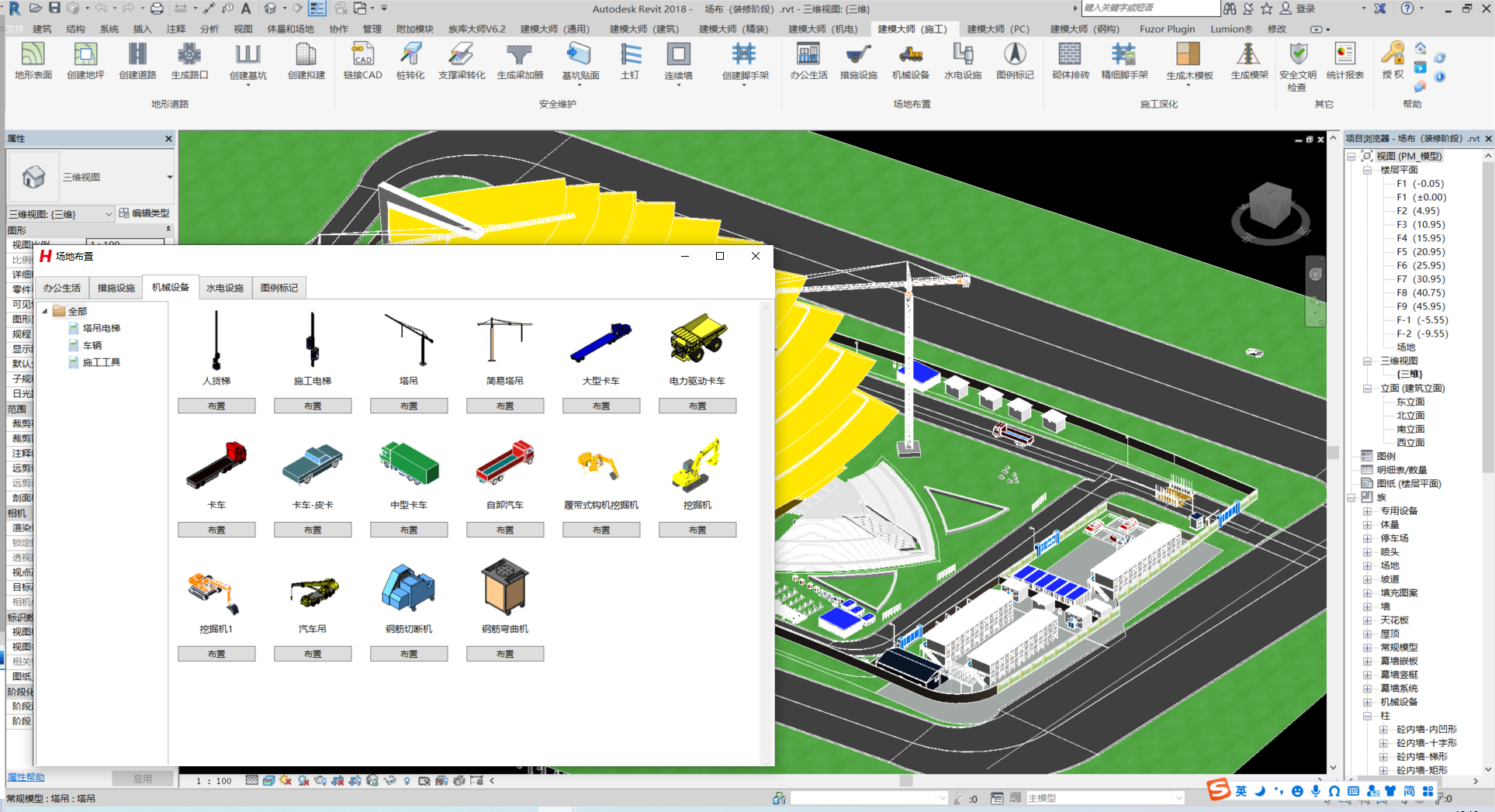Open the 办公生活 site layout ribbon tool

pyautogui.click(x=808, y=60)
